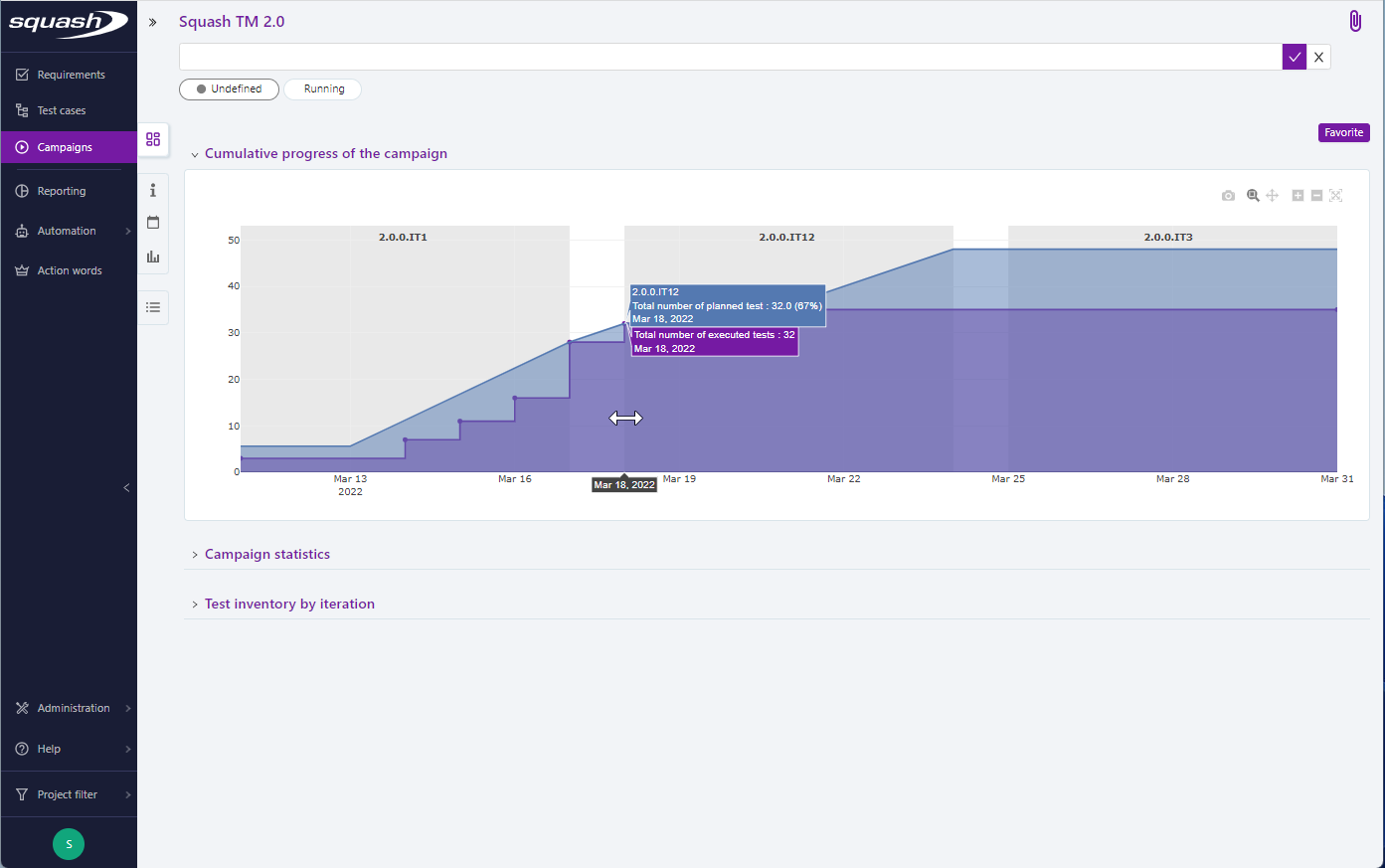
Task: Select the Information panel icon
Action: pyautogui.click(x=153, y=189)
